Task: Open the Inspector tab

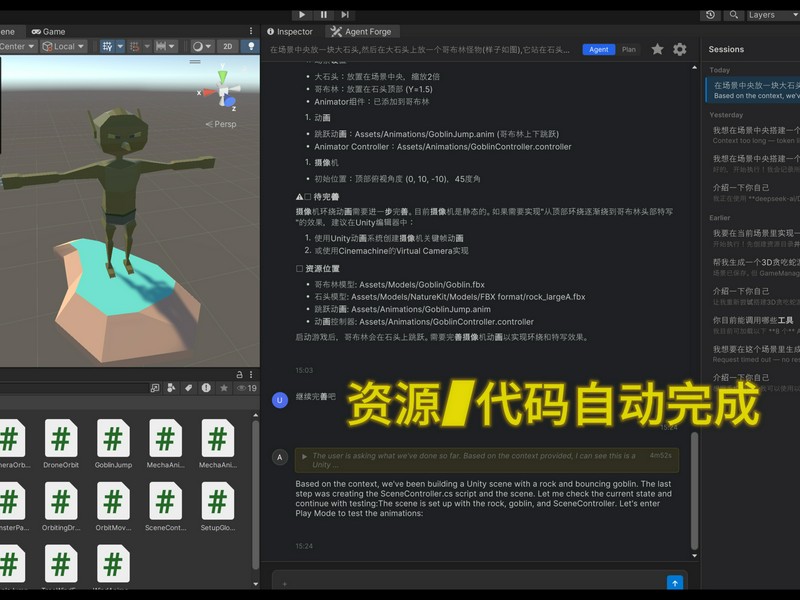Action: click(x=290, y=32)
